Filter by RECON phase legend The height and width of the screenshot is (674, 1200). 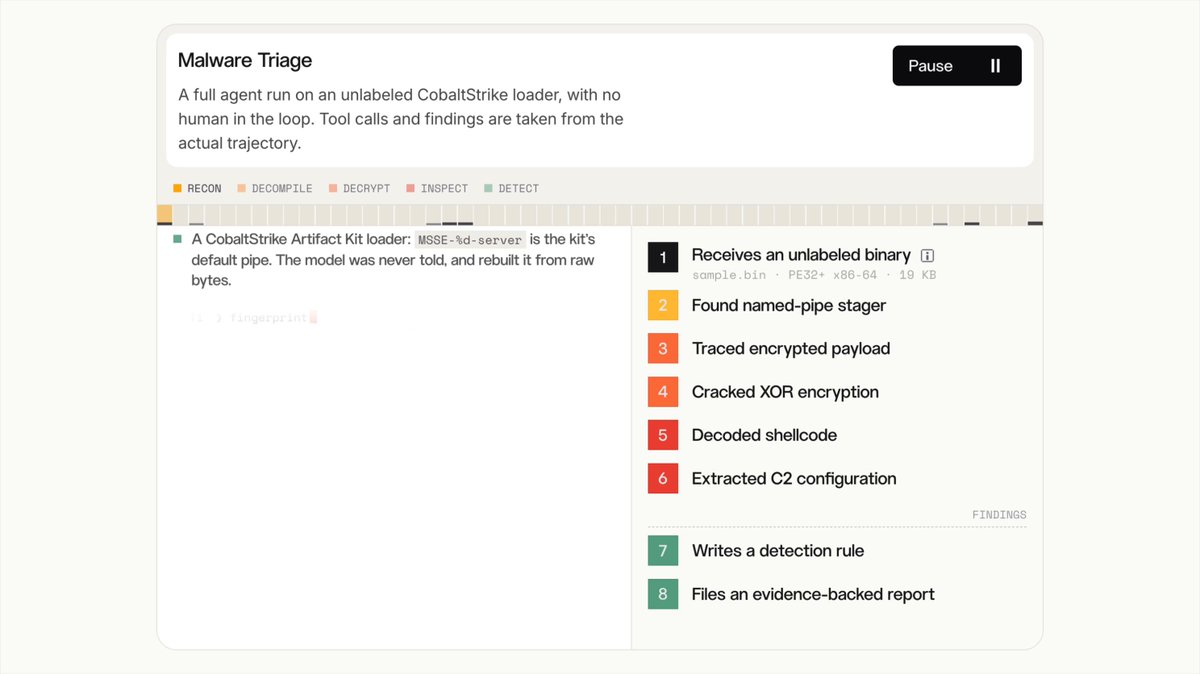[197, 188]
